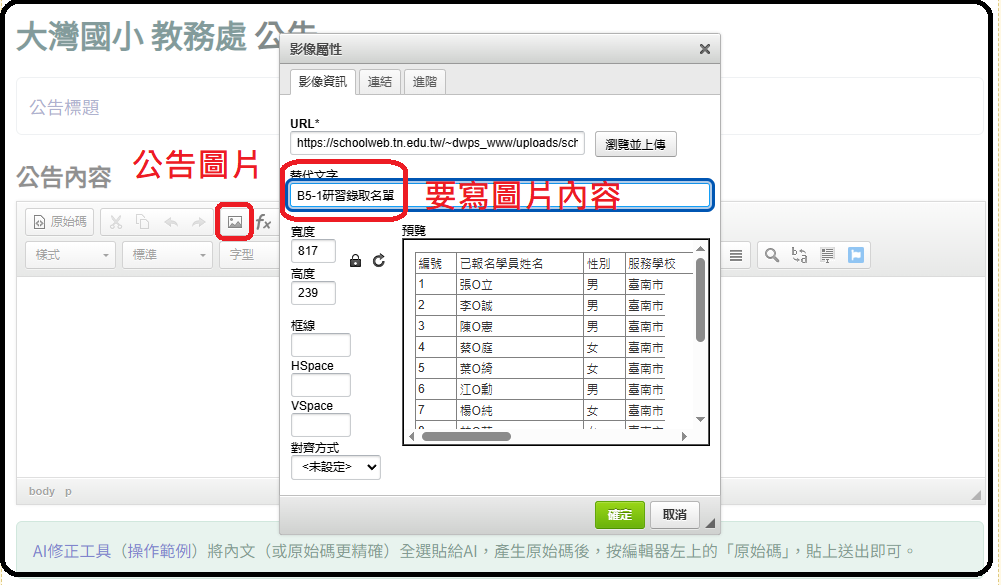Click the formula fx icon
Screen dimensions: 1001x585
coord(264,222)
